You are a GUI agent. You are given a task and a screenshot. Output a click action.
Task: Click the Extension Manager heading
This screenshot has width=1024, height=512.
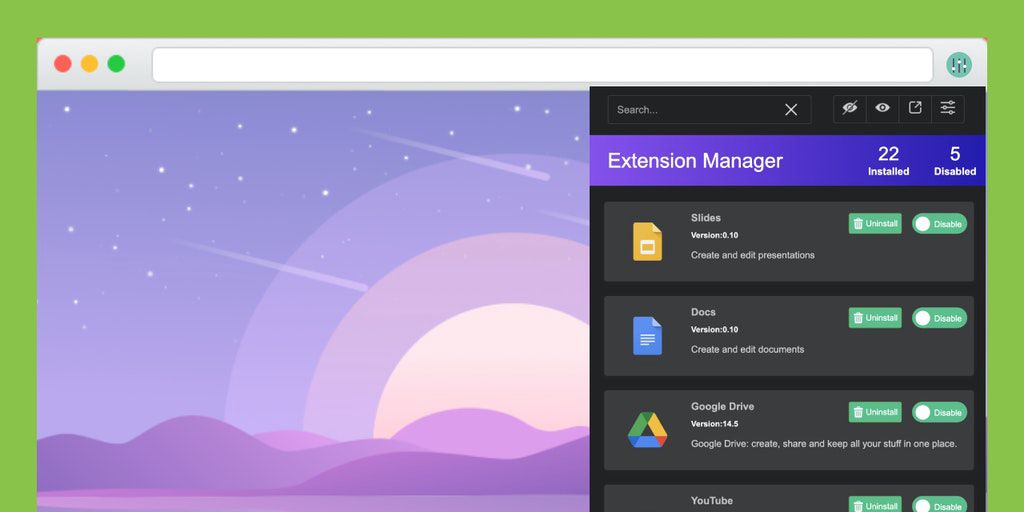coord(695,161)
